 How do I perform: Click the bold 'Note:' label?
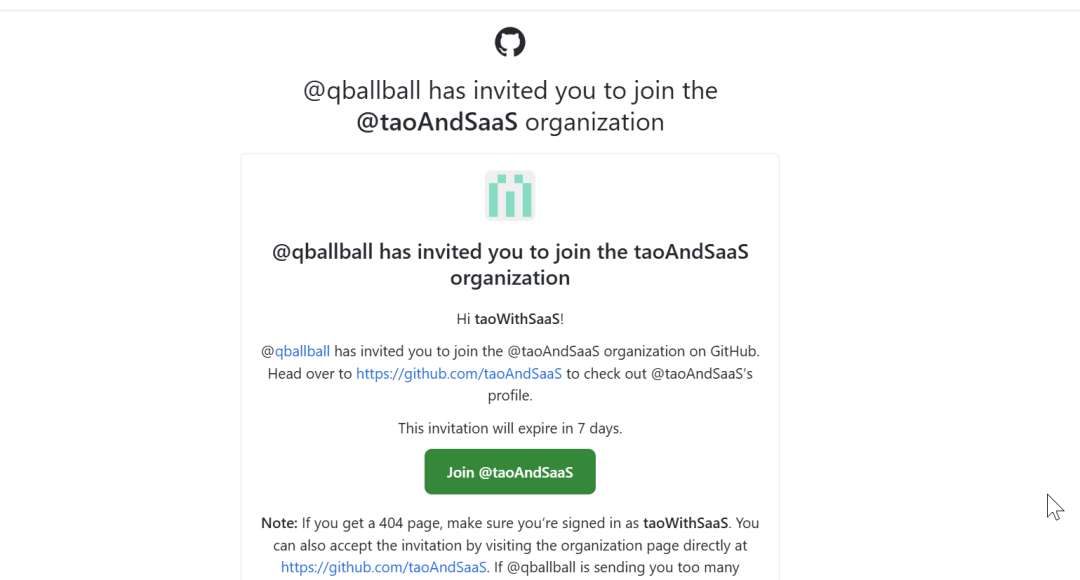click(x=279, y=522)
